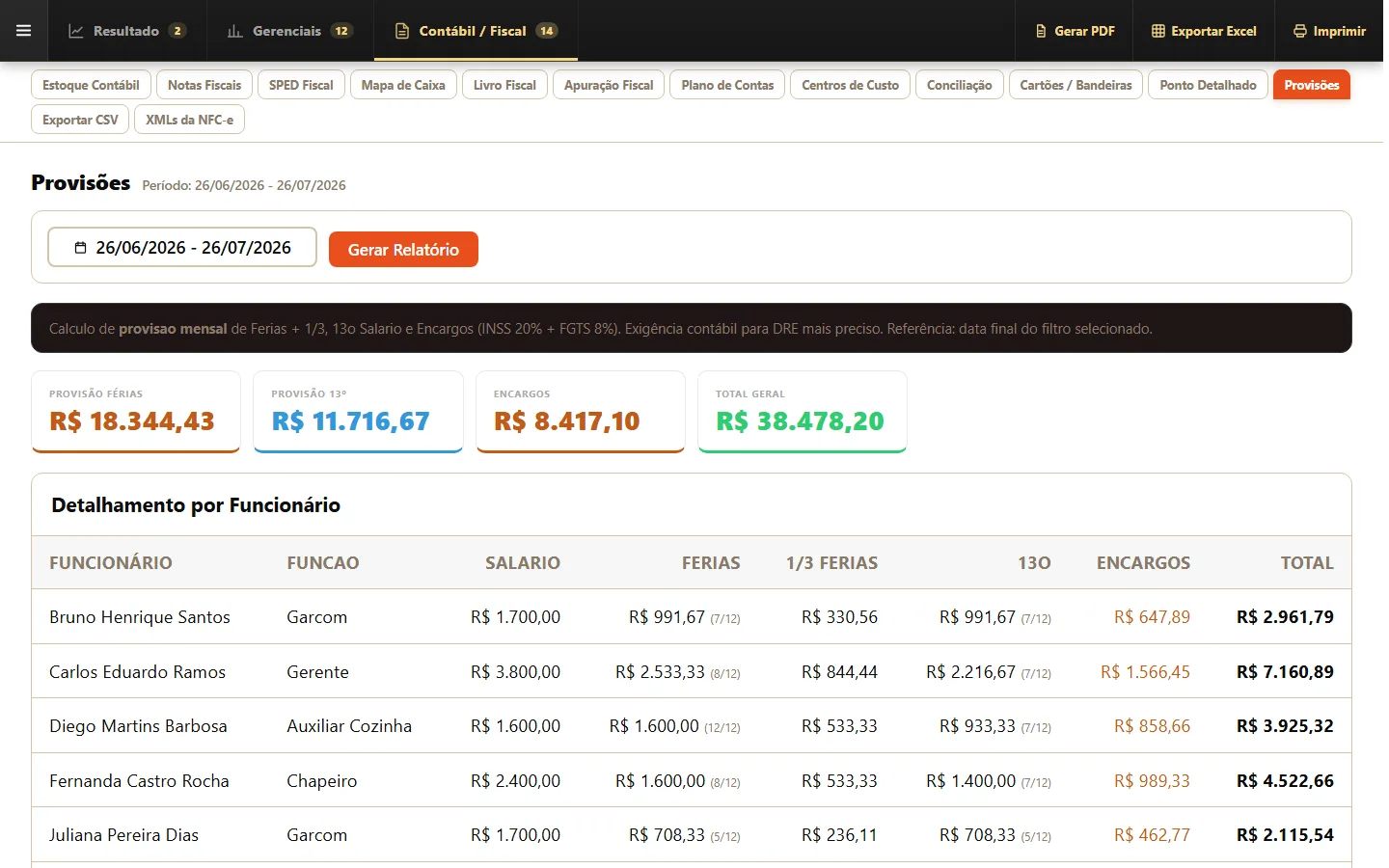Go to the Conciliação tab

click(x=959, y=85)
